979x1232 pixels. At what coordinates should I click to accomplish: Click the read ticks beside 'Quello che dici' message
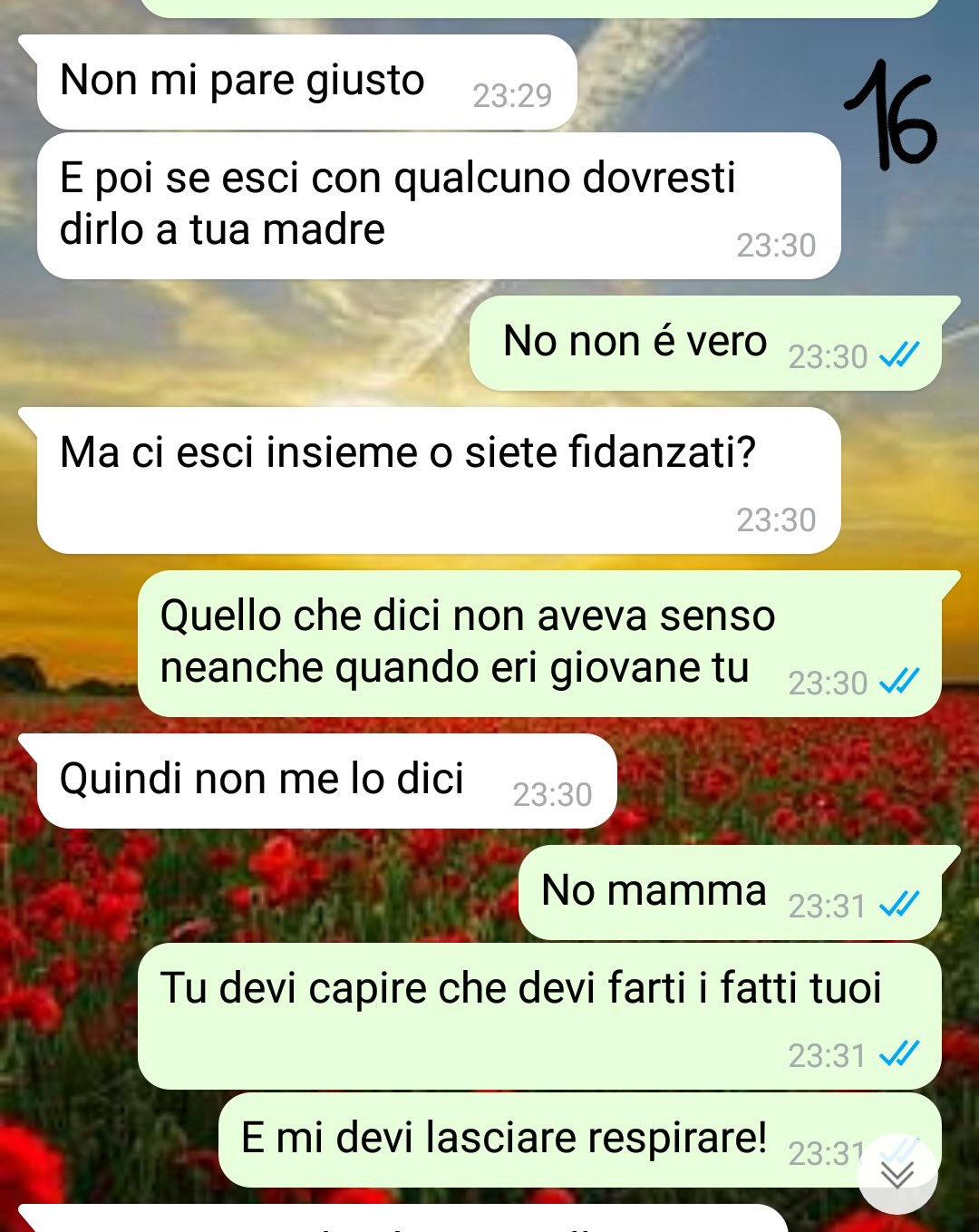coord(899,682)
